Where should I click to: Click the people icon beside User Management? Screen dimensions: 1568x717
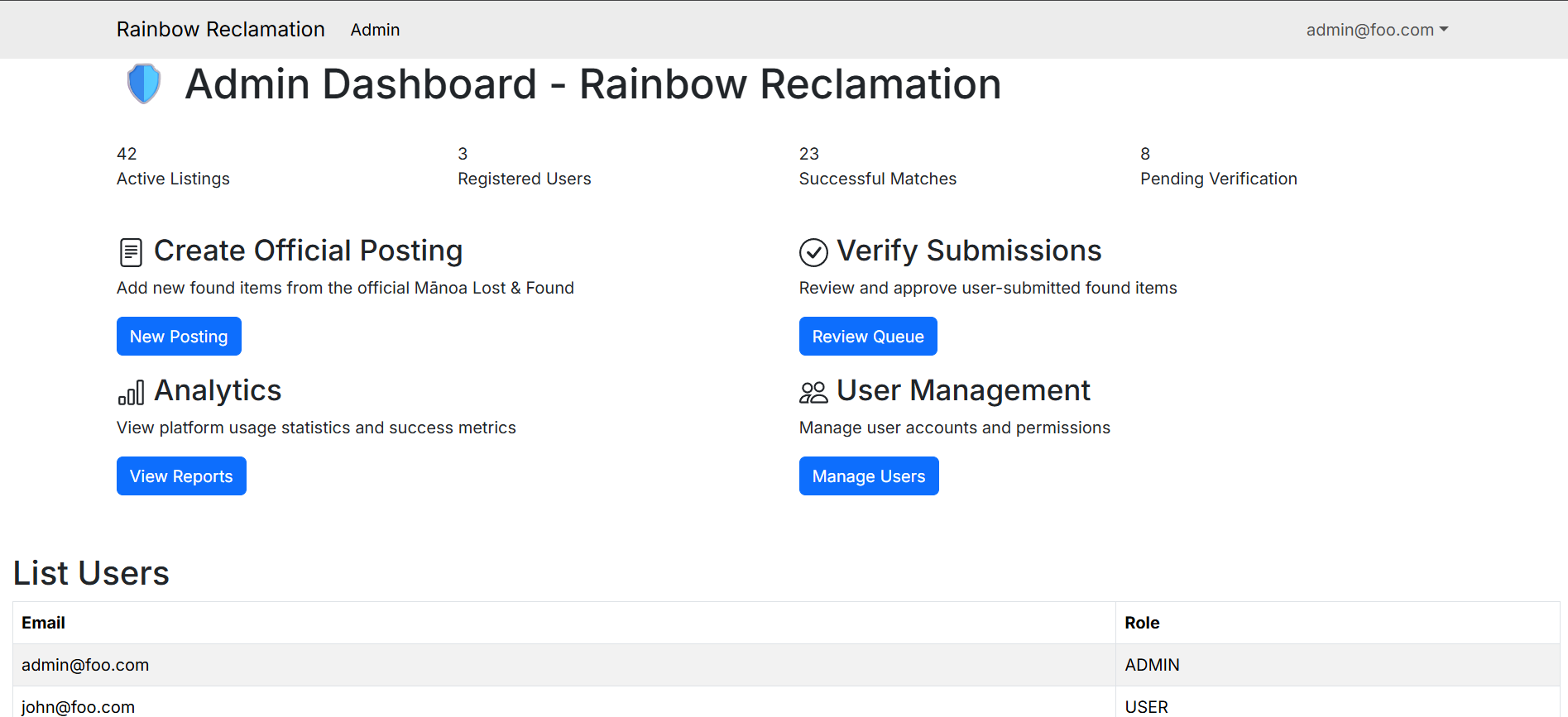[x=813, y=392]
